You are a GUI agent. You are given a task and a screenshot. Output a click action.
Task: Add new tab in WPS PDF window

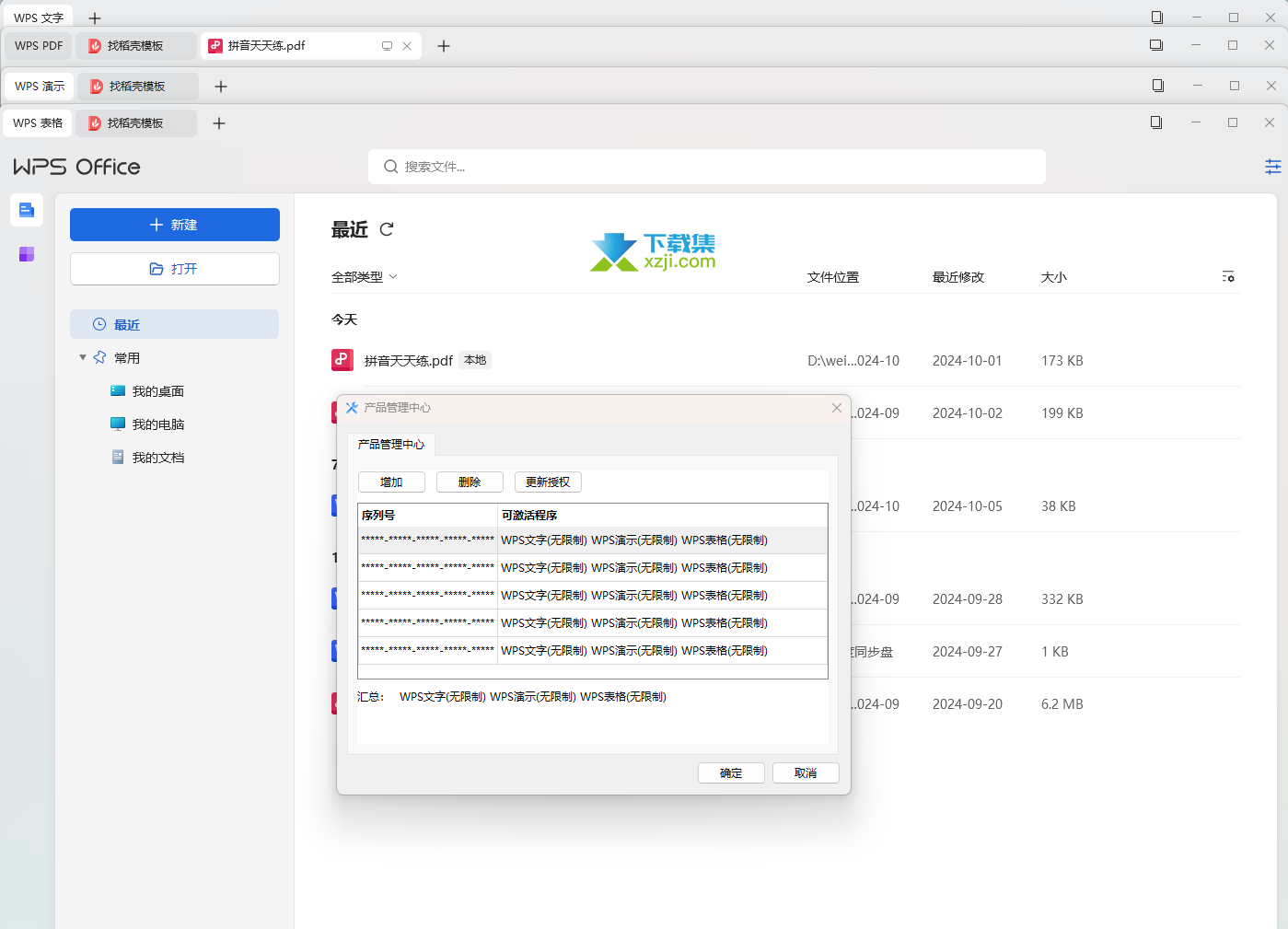[x=444, y=46]
